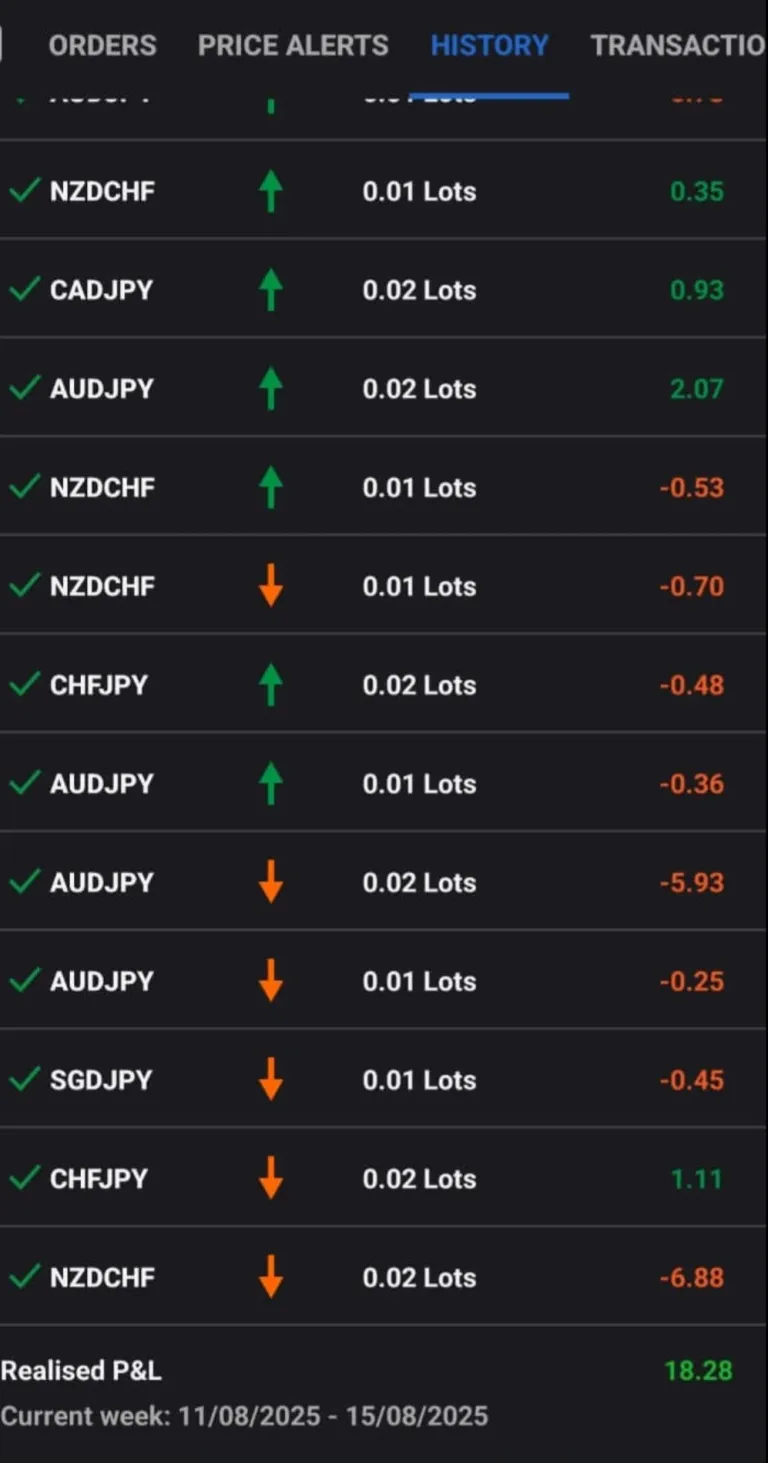Switch to the PRICE ALERTS tab
Image resolution: width=768 pixels, height=1463 pixels.
293,45
